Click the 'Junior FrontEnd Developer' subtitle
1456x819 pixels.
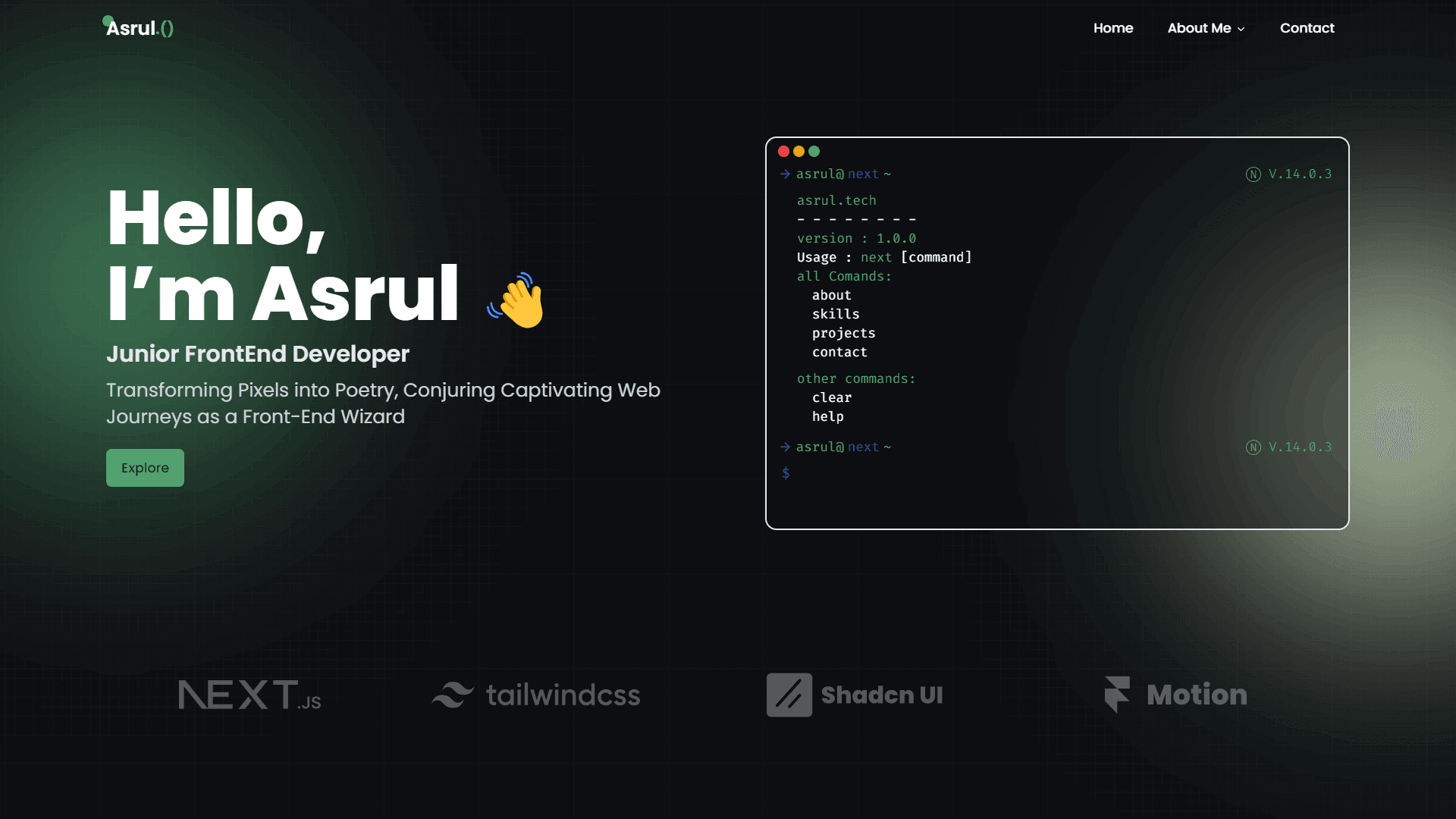tap(258, 354)
